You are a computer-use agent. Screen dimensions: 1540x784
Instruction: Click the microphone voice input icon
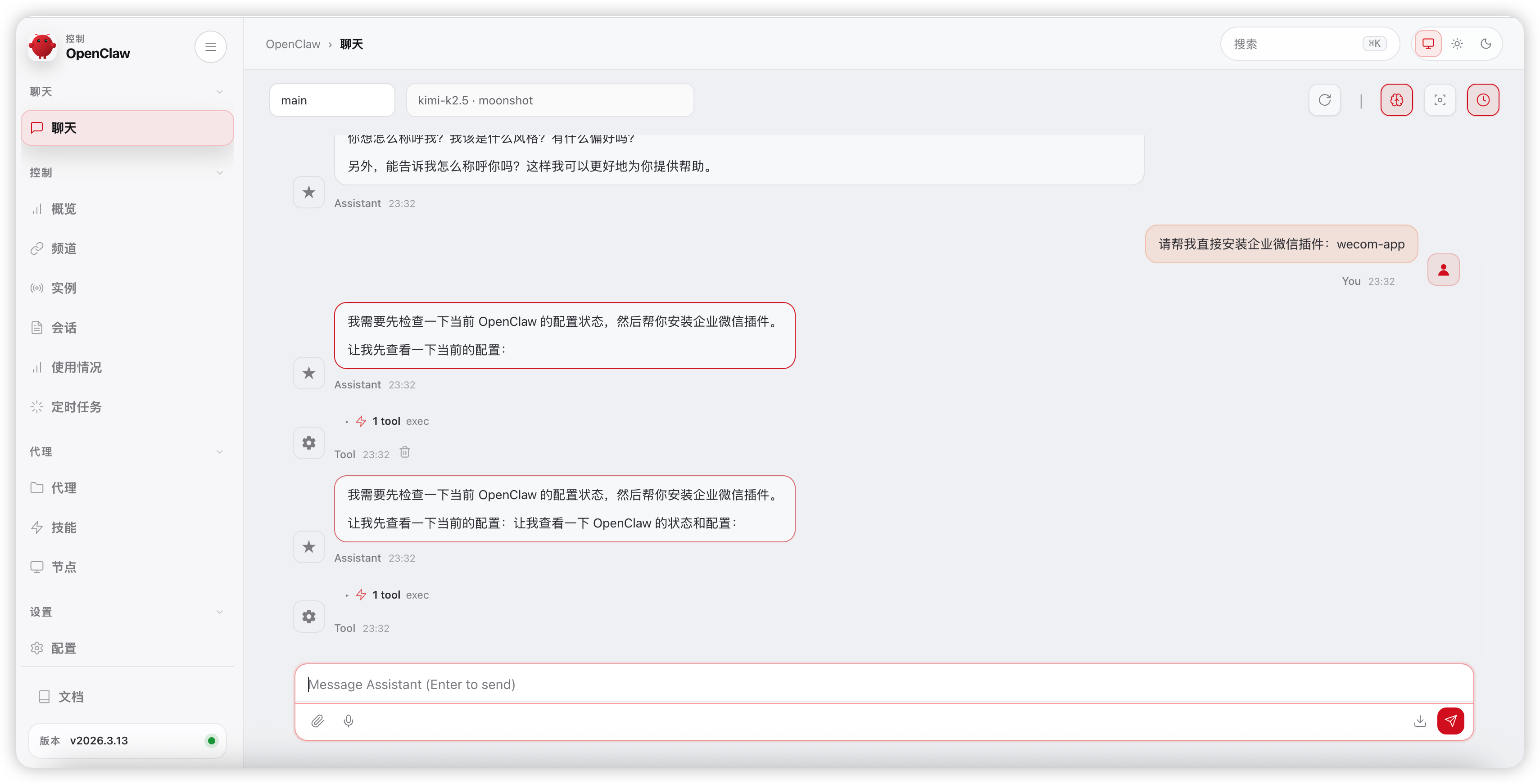[349, 721]
